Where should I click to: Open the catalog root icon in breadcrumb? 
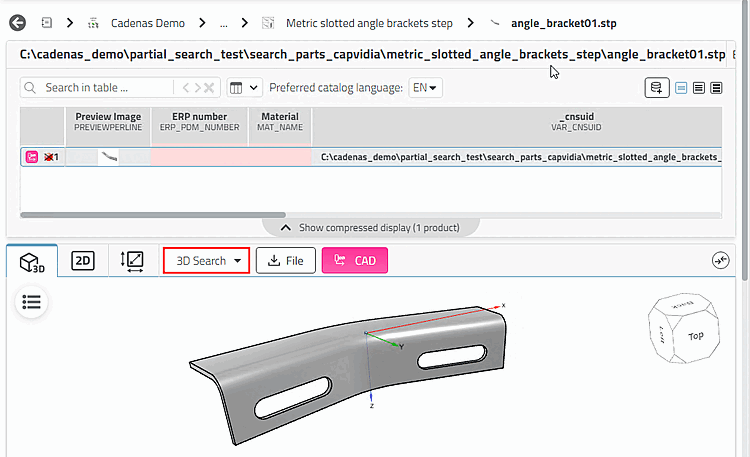coord(46,22)
